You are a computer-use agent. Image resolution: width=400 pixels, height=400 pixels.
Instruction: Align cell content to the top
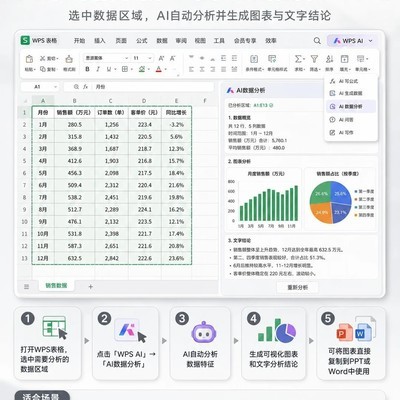(191, 58)
